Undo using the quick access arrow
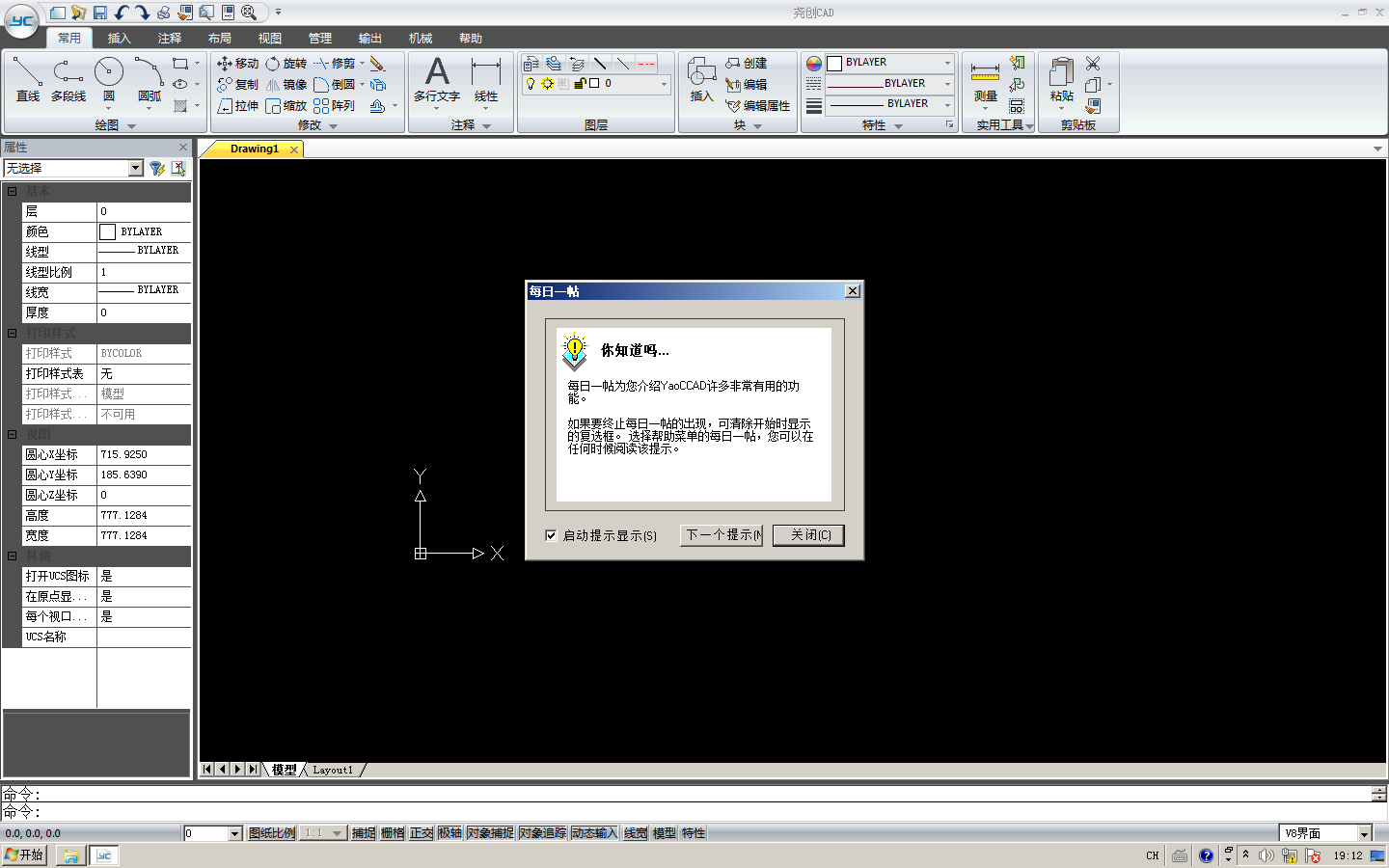 coord(122,13)
